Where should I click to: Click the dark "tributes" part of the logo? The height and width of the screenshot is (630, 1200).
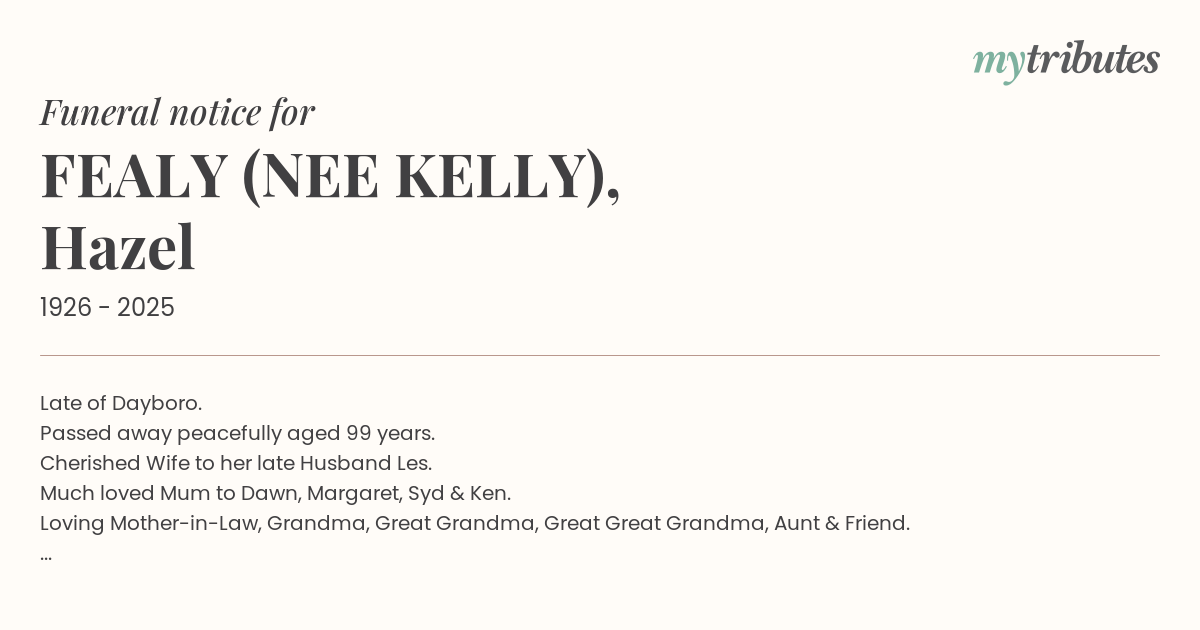click(x=1092, y=60)
